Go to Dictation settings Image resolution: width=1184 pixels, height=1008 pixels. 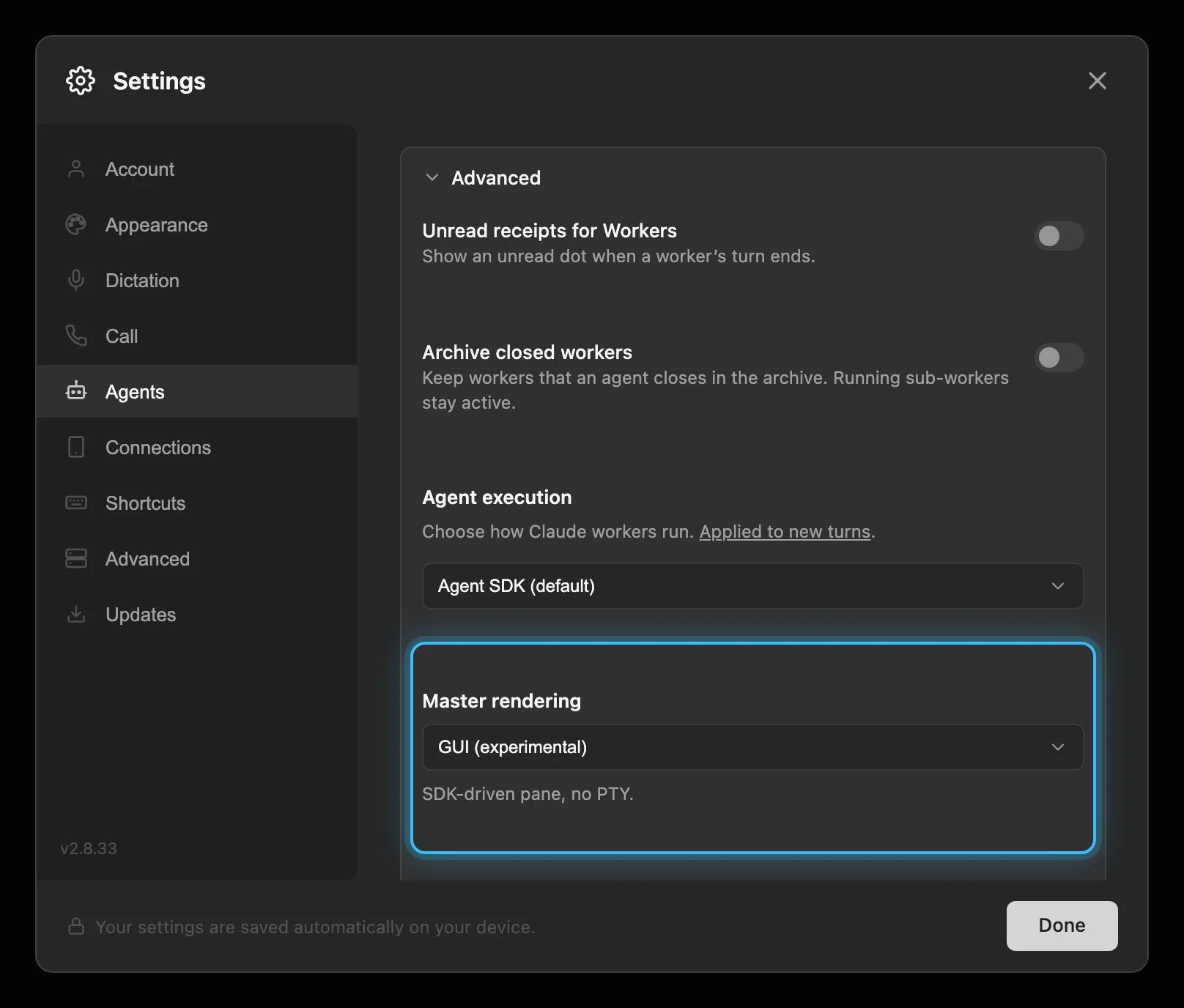tap(197, 281)
